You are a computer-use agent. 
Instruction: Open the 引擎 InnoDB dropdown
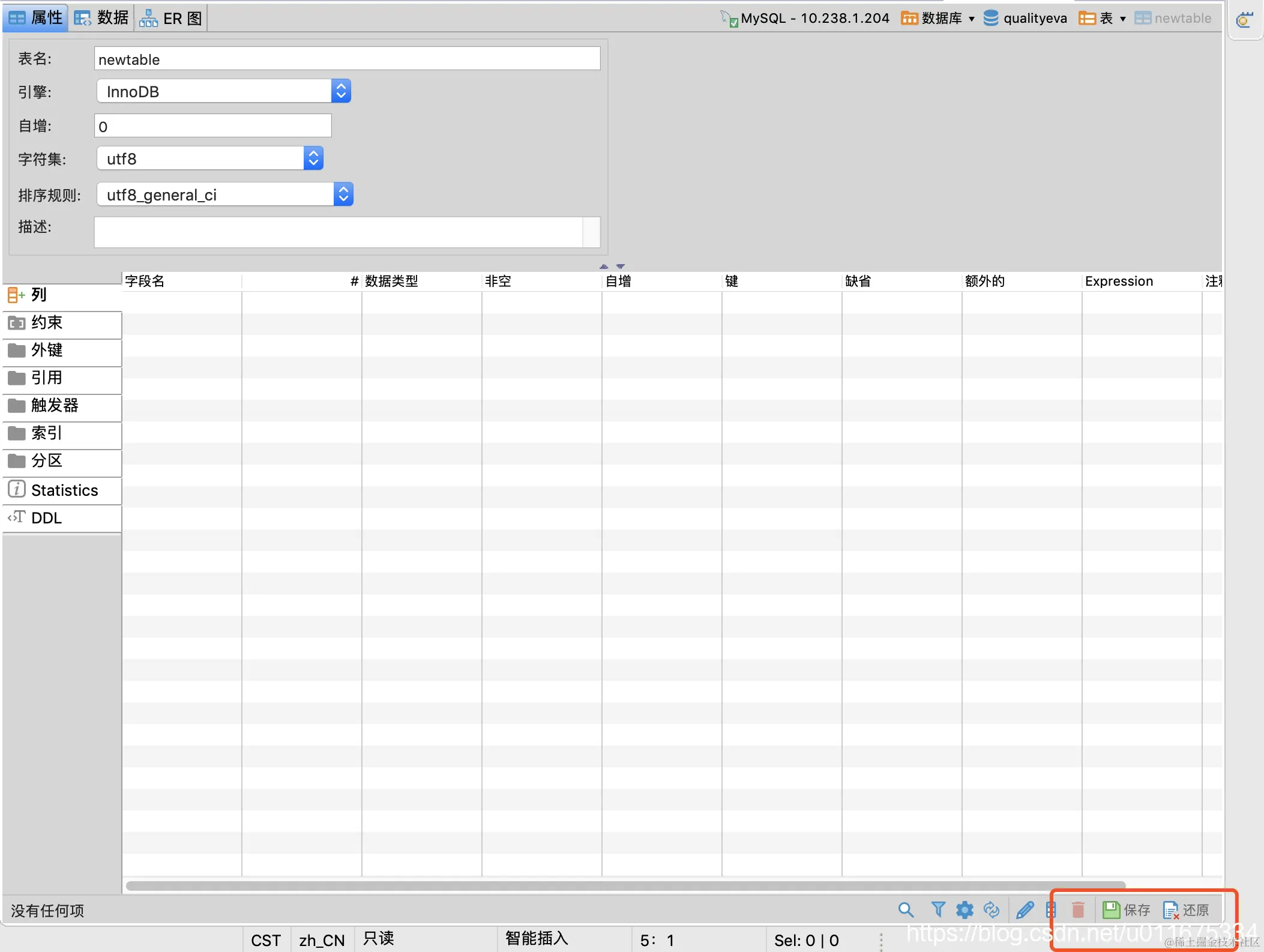(x=341, y=91)
